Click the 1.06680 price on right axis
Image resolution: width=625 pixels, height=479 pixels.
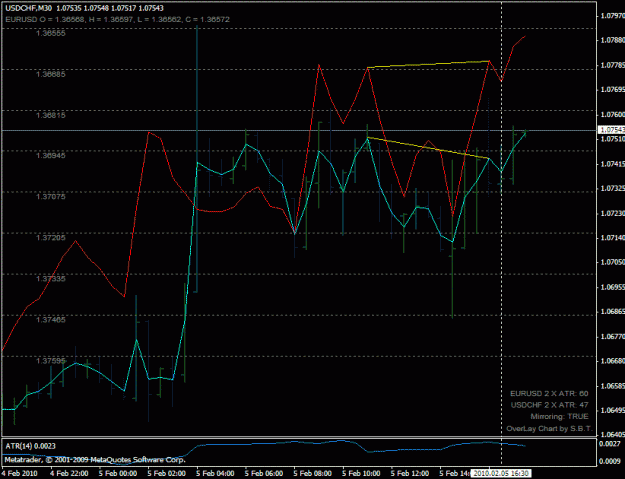pyautogui.click(x=612, y=361)
